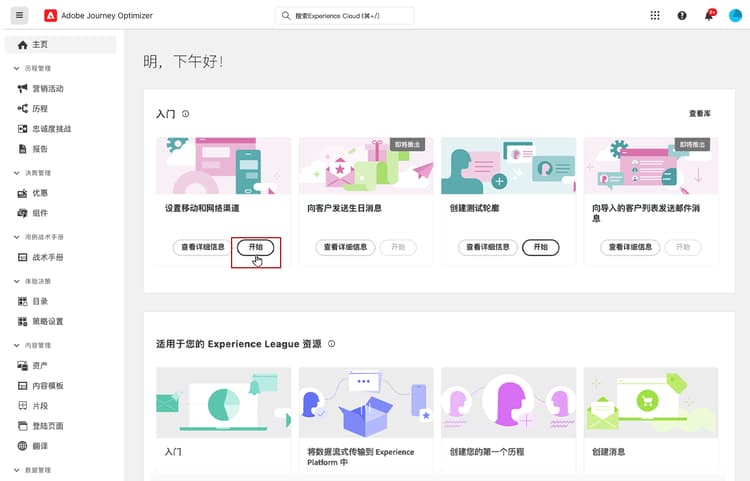Open 向客户发送生日消息 card image
The width and height of the screenshot is (750, 481).
pos(366,166)
